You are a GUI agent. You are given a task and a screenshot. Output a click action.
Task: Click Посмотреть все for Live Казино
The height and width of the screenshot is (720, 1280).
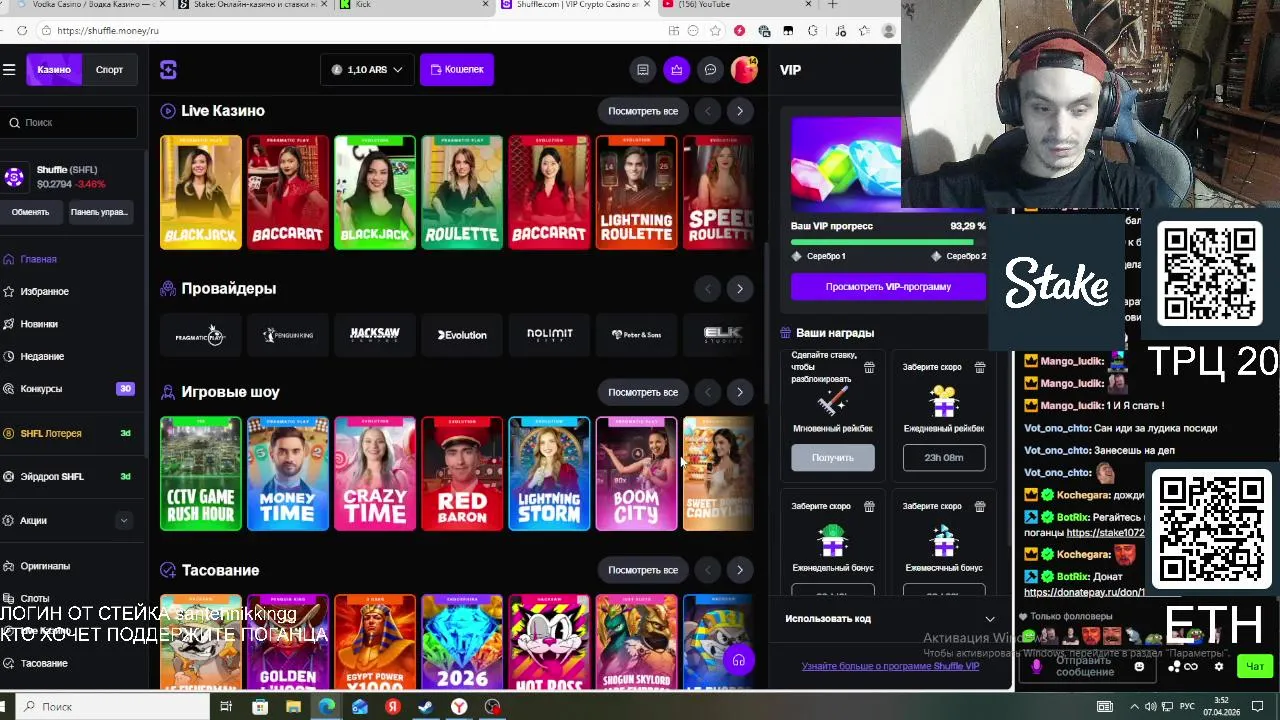(643, 111)
